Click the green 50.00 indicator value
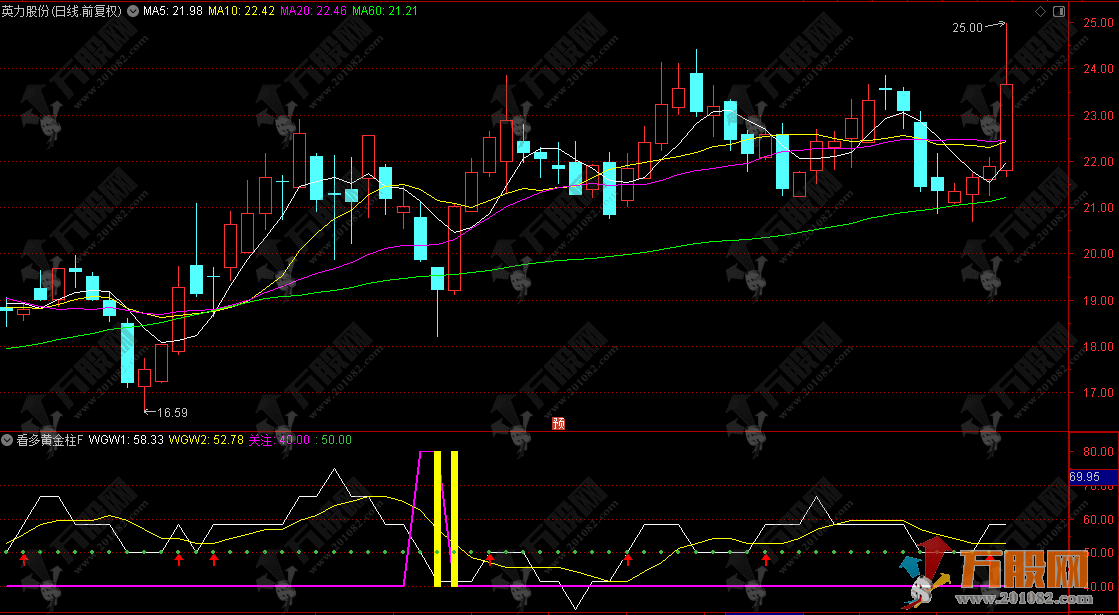The image size is (1119, 615). coord(334,439)
